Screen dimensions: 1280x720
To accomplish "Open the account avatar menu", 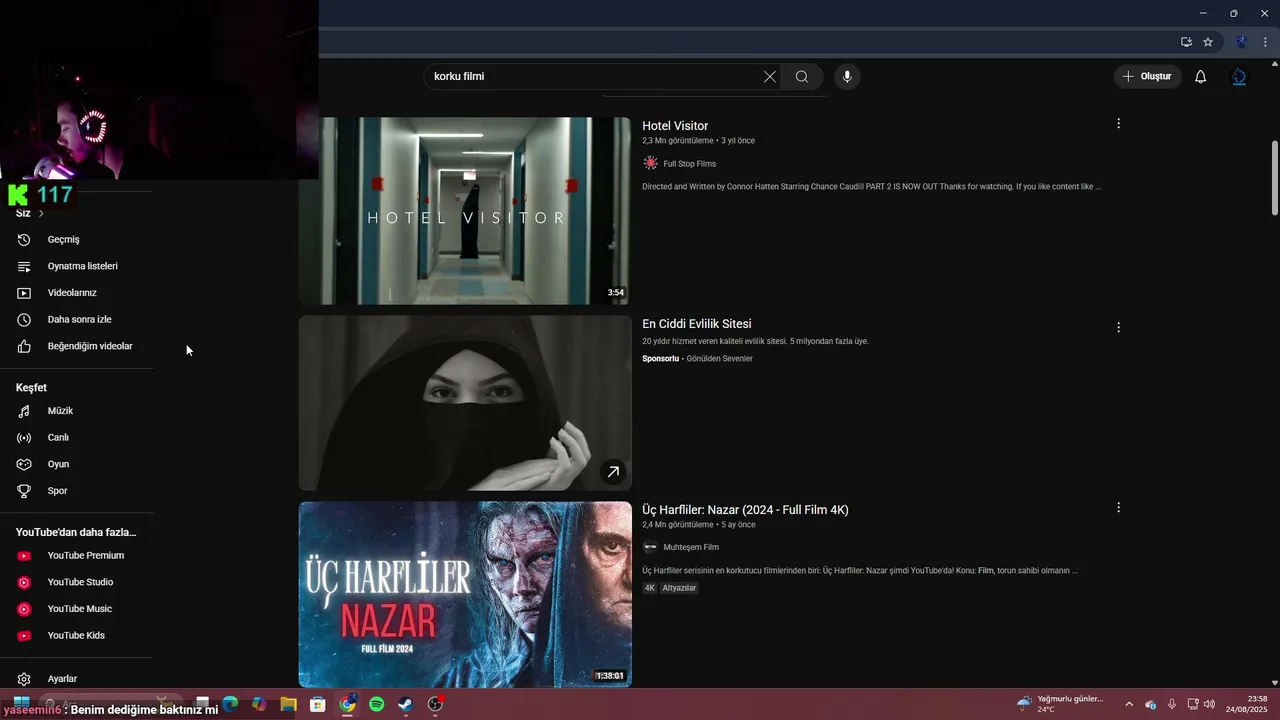I will click(1239, 77).
